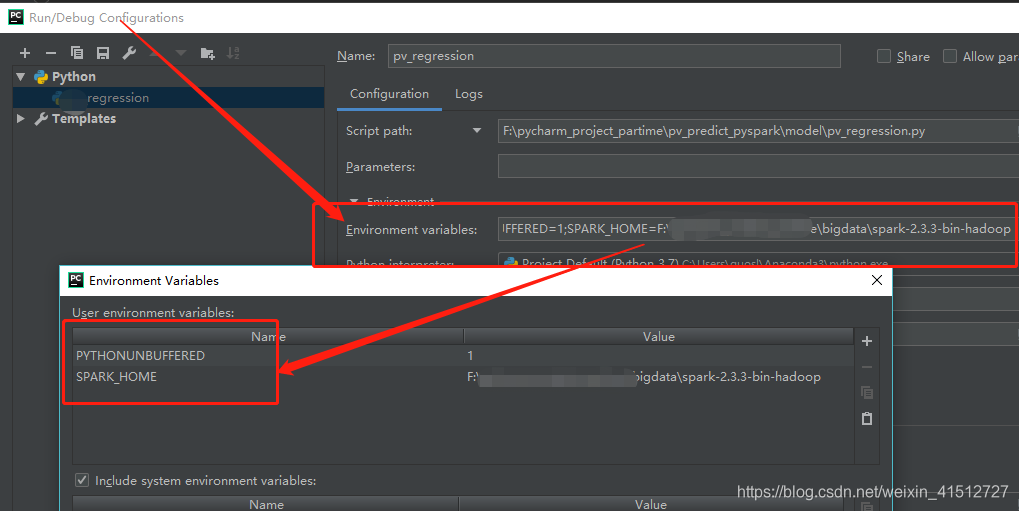Screen dimensions: 1019x511
Task: Click the Parameters input field
Action: (x=757, y=167)
